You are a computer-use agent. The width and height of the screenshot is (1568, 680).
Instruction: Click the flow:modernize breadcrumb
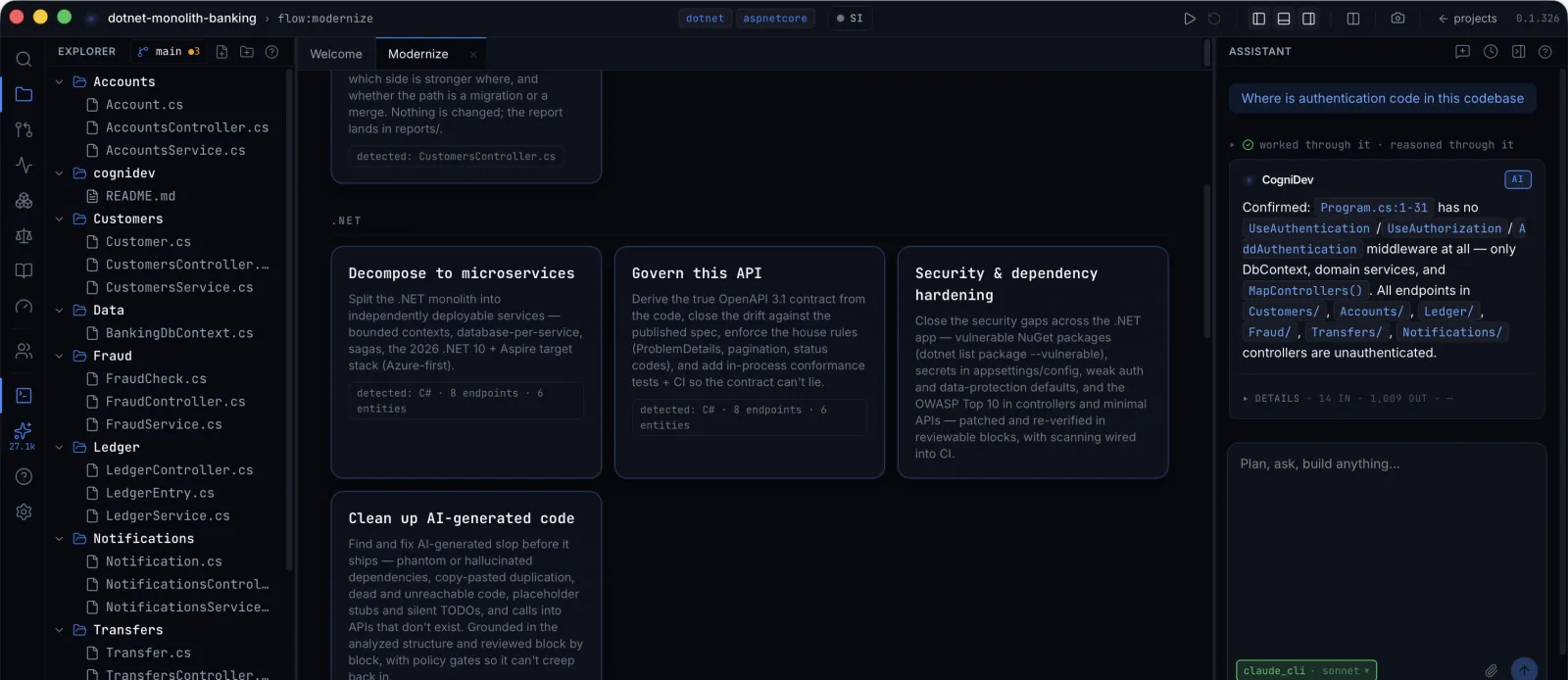pos(325,18)
